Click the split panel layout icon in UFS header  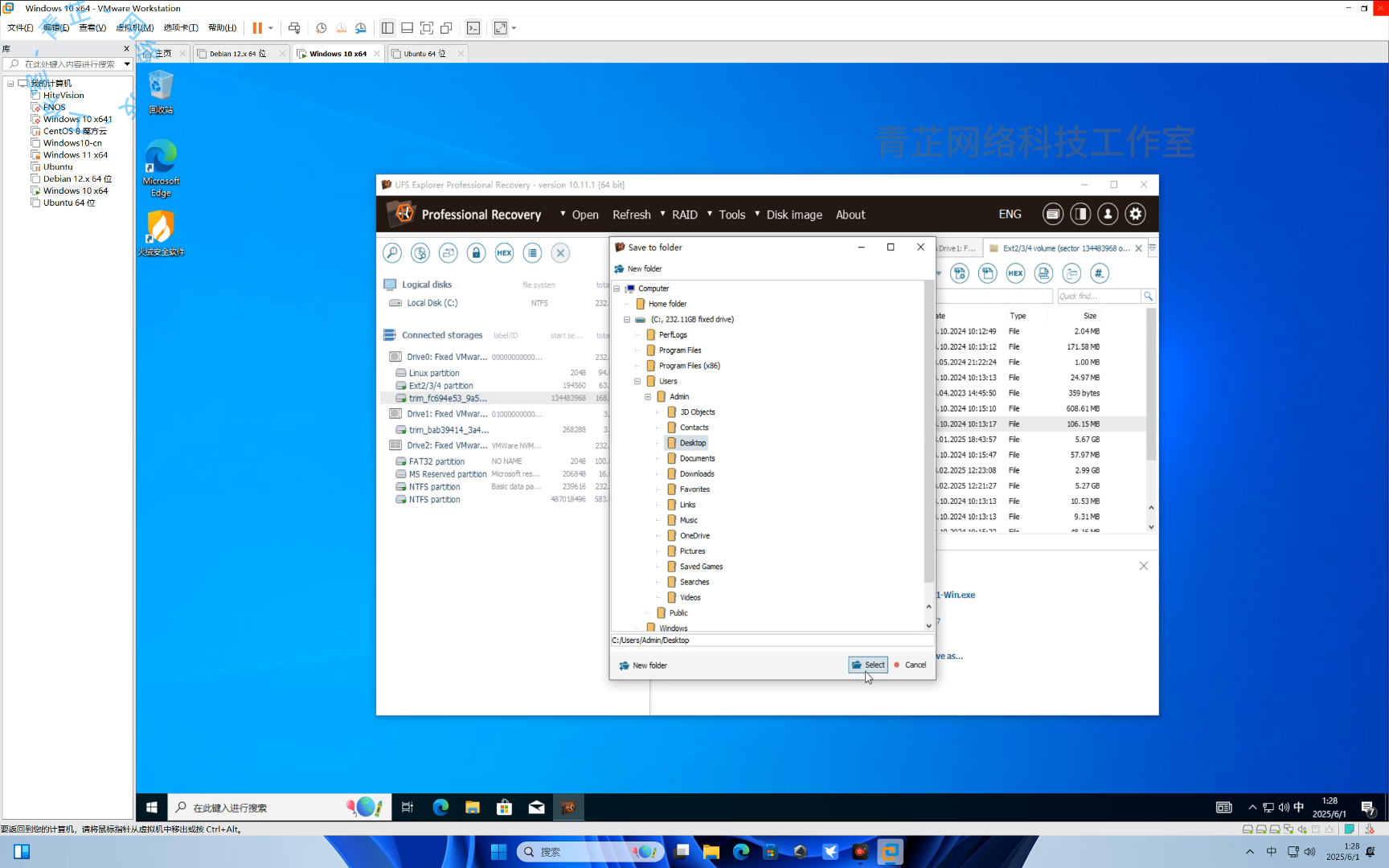(1080, 214)
